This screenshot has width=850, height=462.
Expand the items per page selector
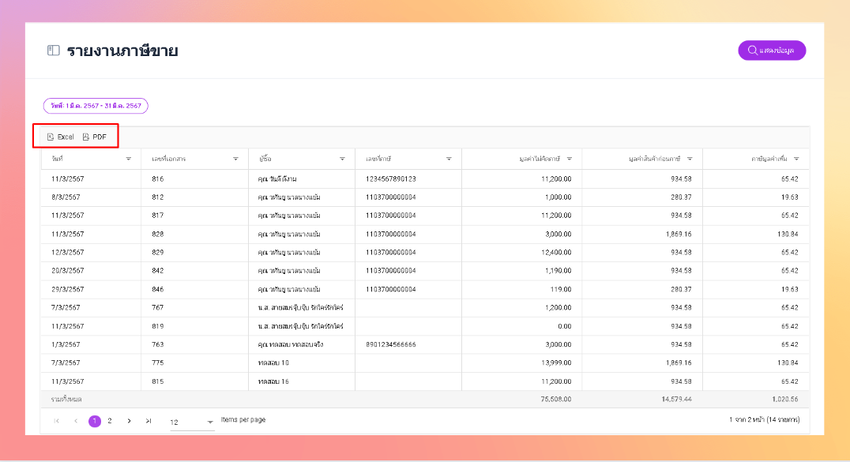(x=192, y=422)
